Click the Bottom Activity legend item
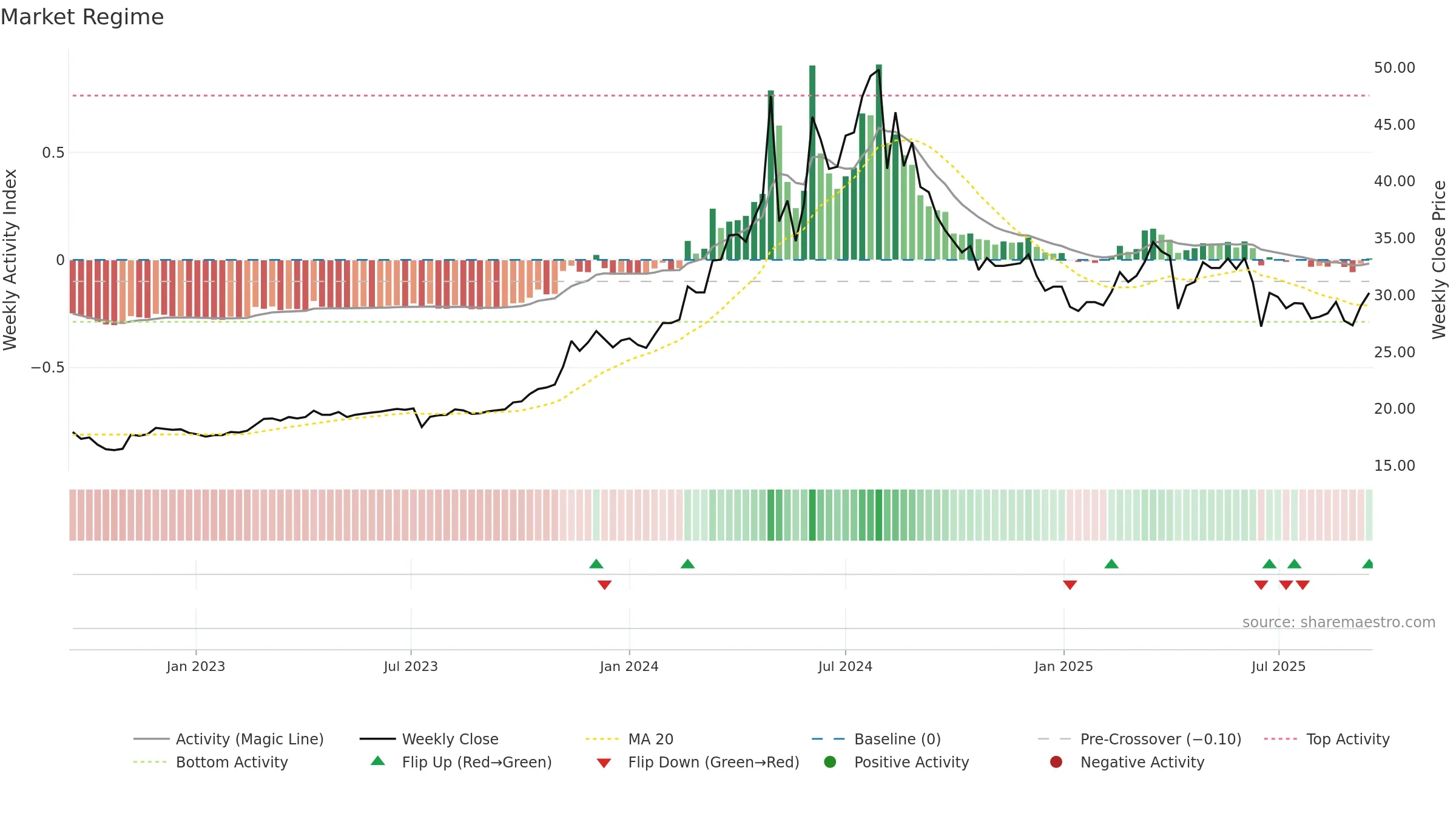1456x819 pixels. pos(211,762)
